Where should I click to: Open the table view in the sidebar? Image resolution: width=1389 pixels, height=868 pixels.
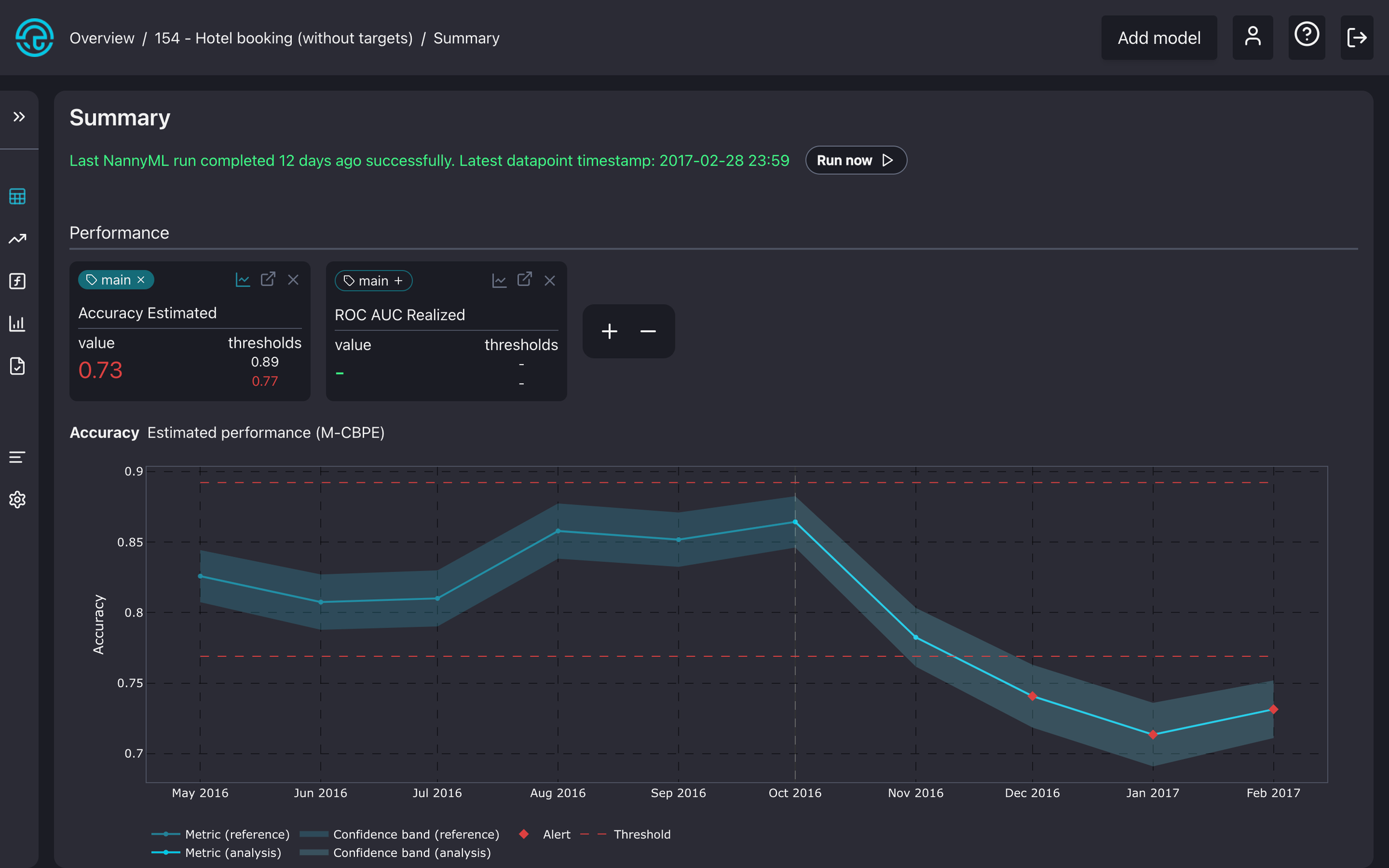(x=17, y=196)
